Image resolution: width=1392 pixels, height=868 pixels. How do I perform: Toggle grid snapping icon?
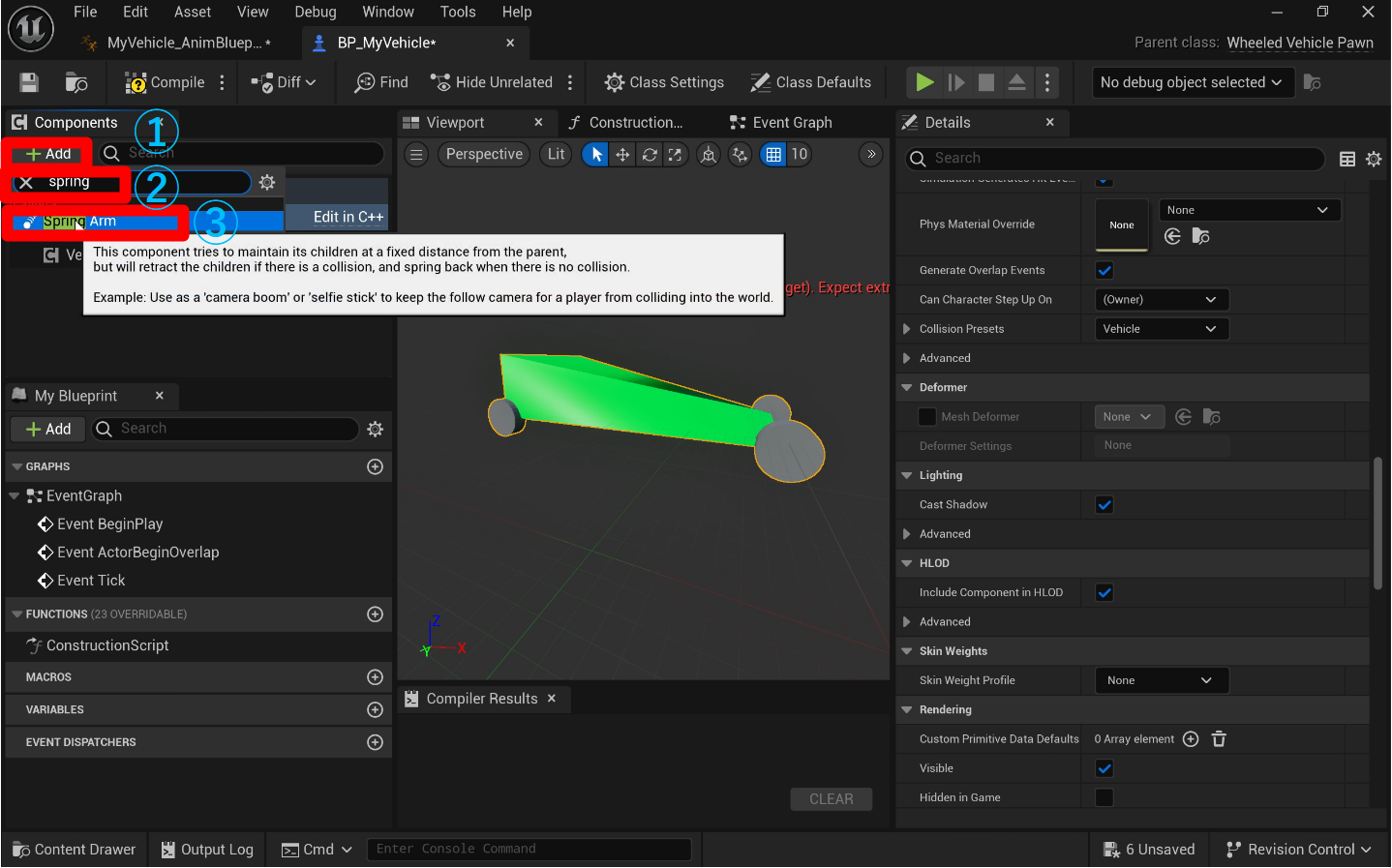(x=773, y=155)
